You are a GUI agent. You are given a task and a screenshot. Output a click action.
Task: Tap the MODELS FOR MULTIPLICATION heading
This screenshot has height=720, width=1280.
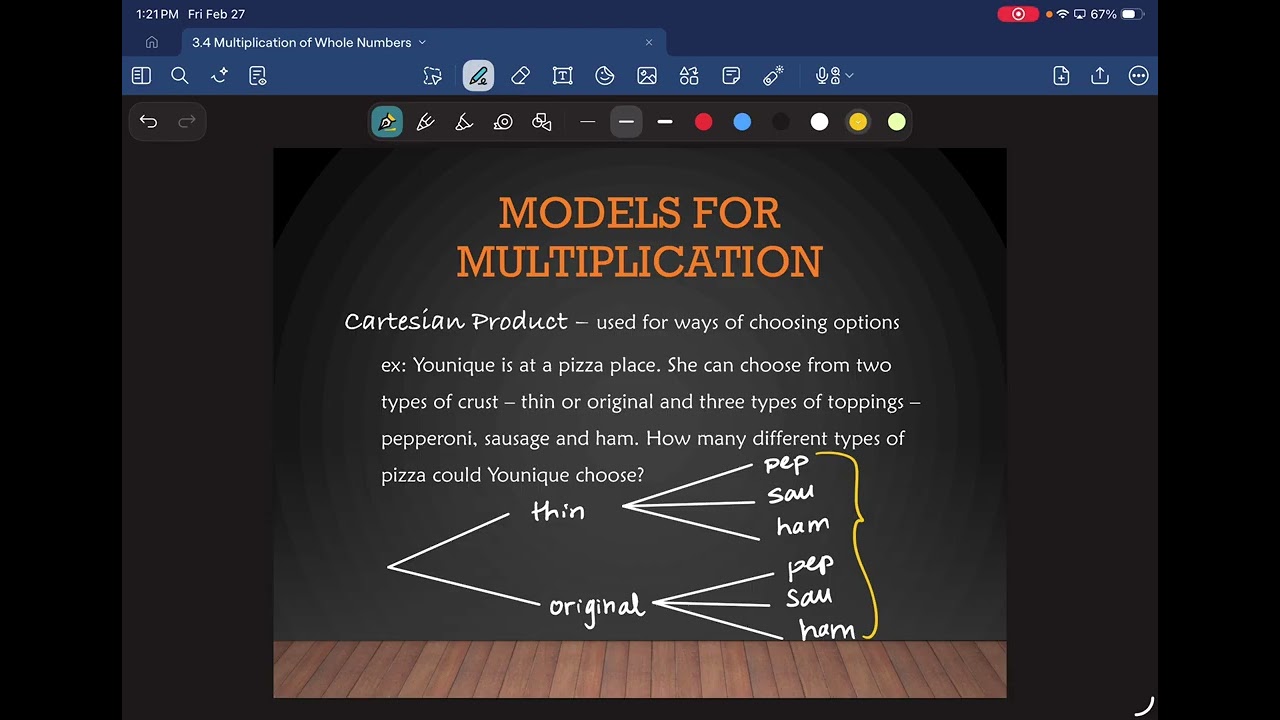640,238
